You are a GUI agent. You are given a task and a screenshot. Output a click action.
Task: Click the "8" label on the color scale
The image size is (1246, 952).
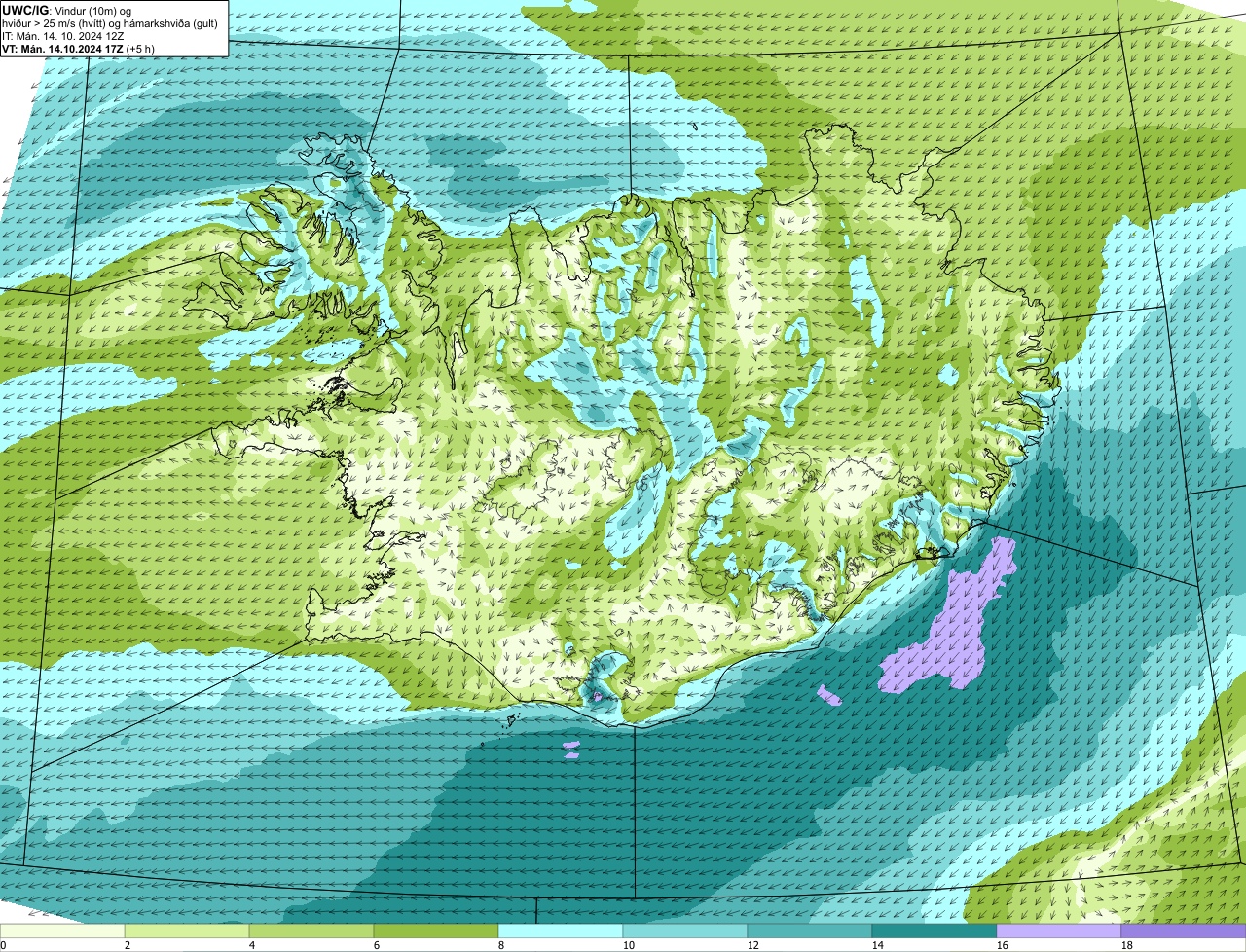(501, 945)
